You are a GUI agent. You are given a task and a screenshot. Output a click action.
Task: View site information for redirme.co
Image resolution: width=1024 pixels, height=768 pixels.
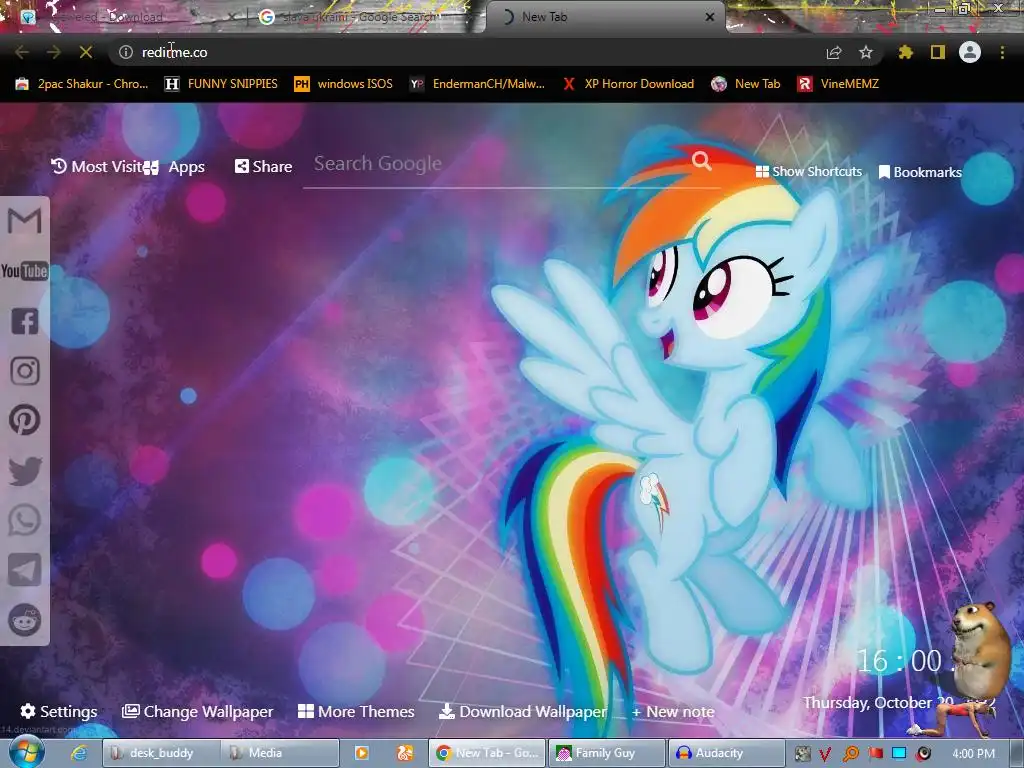(x=125, y=52)
